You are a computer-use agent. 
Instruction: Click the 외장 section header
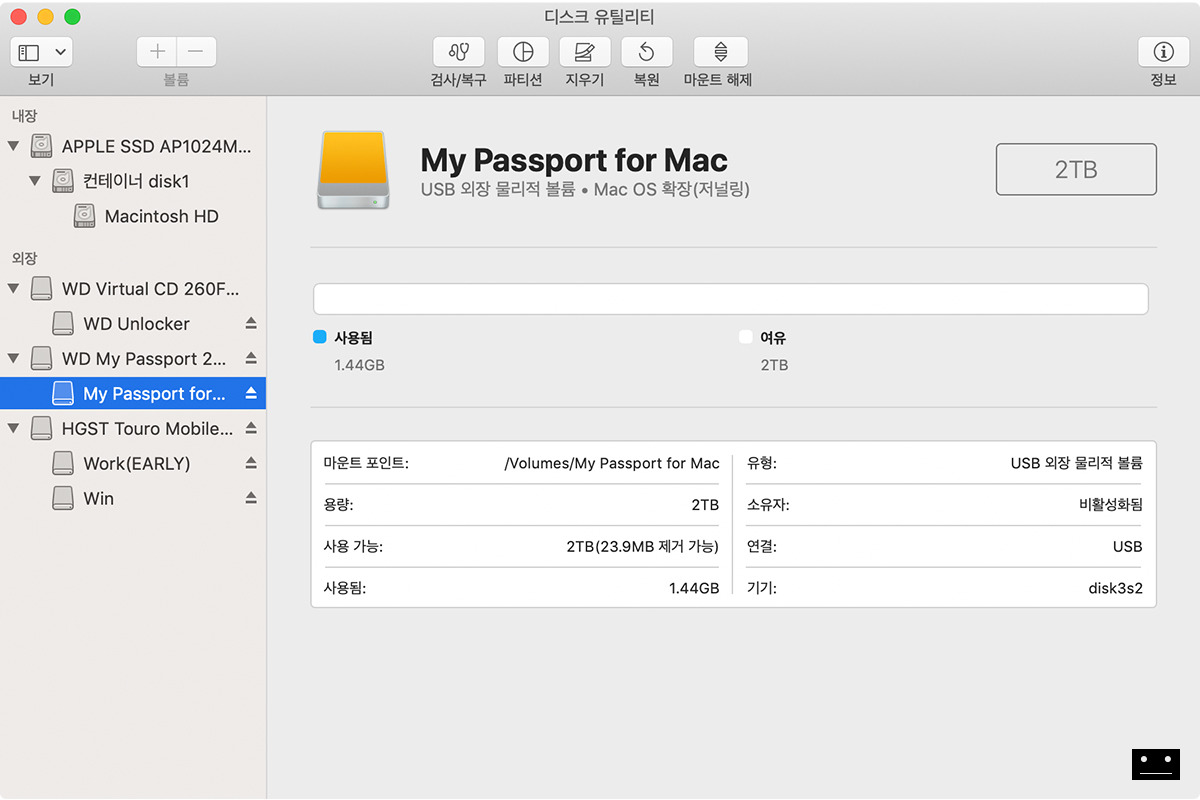24,258
